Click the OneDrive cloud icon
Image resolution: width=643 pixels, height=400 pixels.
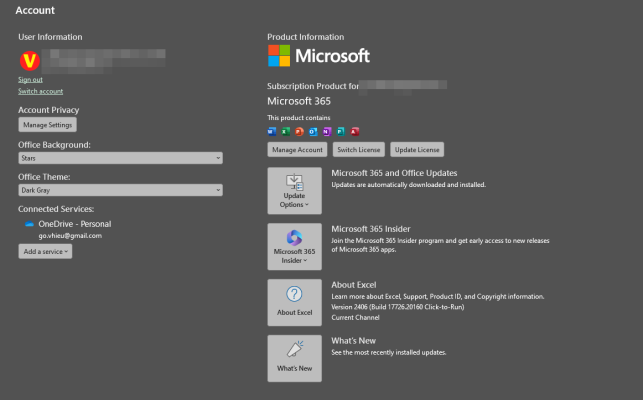29,224
